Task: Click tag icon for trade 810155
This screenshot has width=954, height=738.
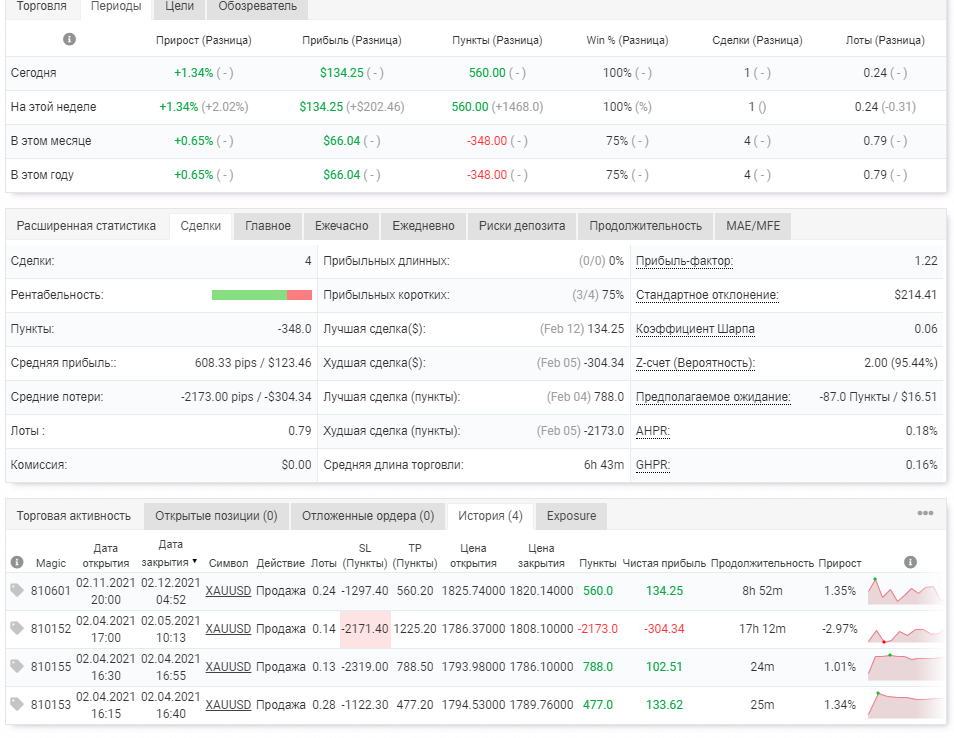Action: (x=17, y=666)
